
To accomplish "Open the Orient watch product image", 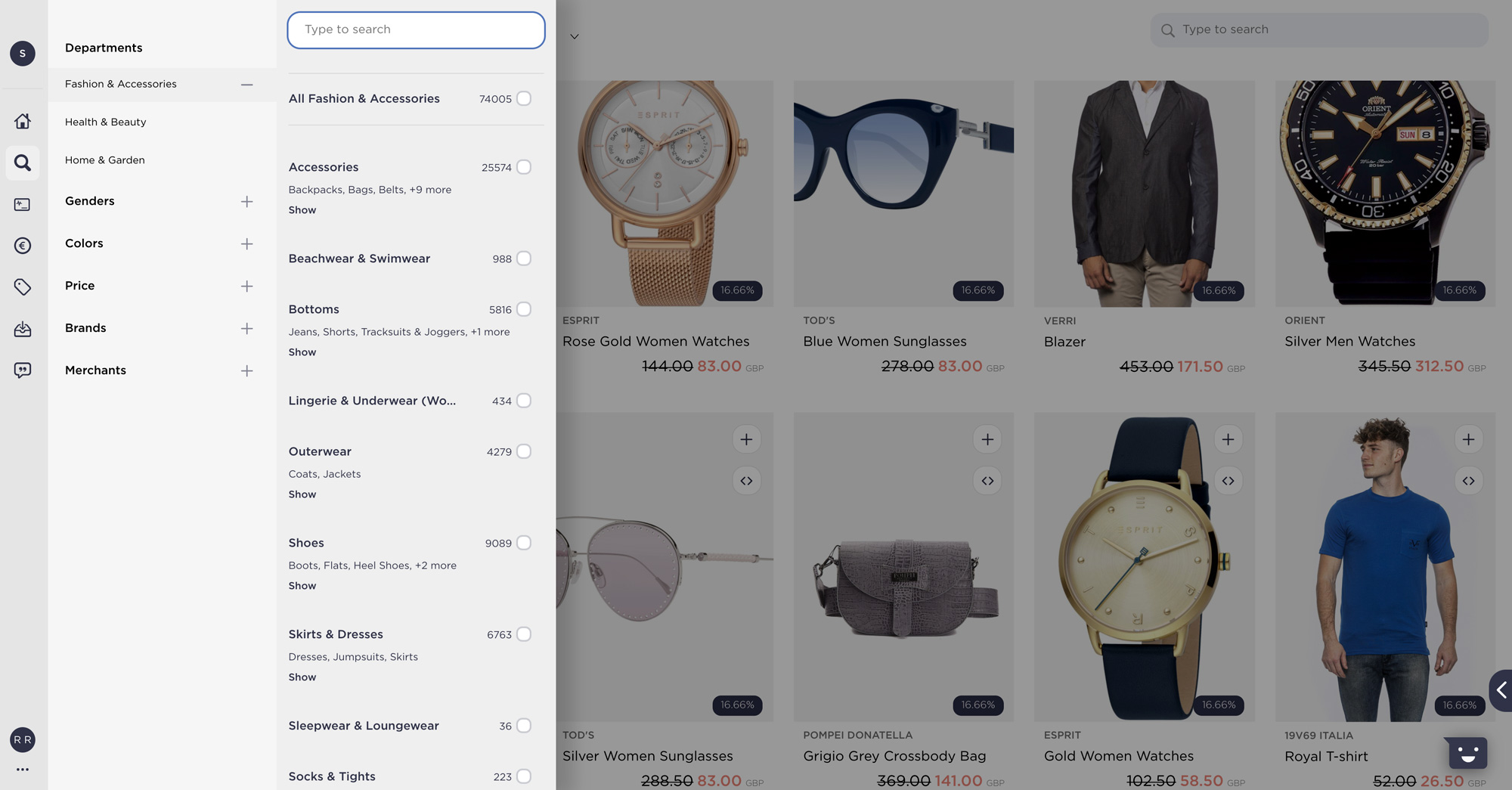I will (1385, 194).
